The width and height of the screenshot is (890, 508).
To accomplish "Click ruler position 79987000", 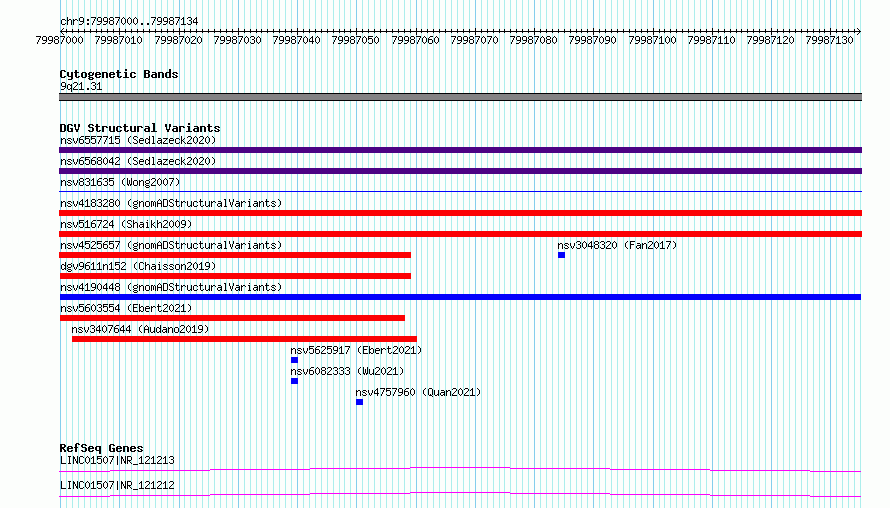I will [59, 40].
